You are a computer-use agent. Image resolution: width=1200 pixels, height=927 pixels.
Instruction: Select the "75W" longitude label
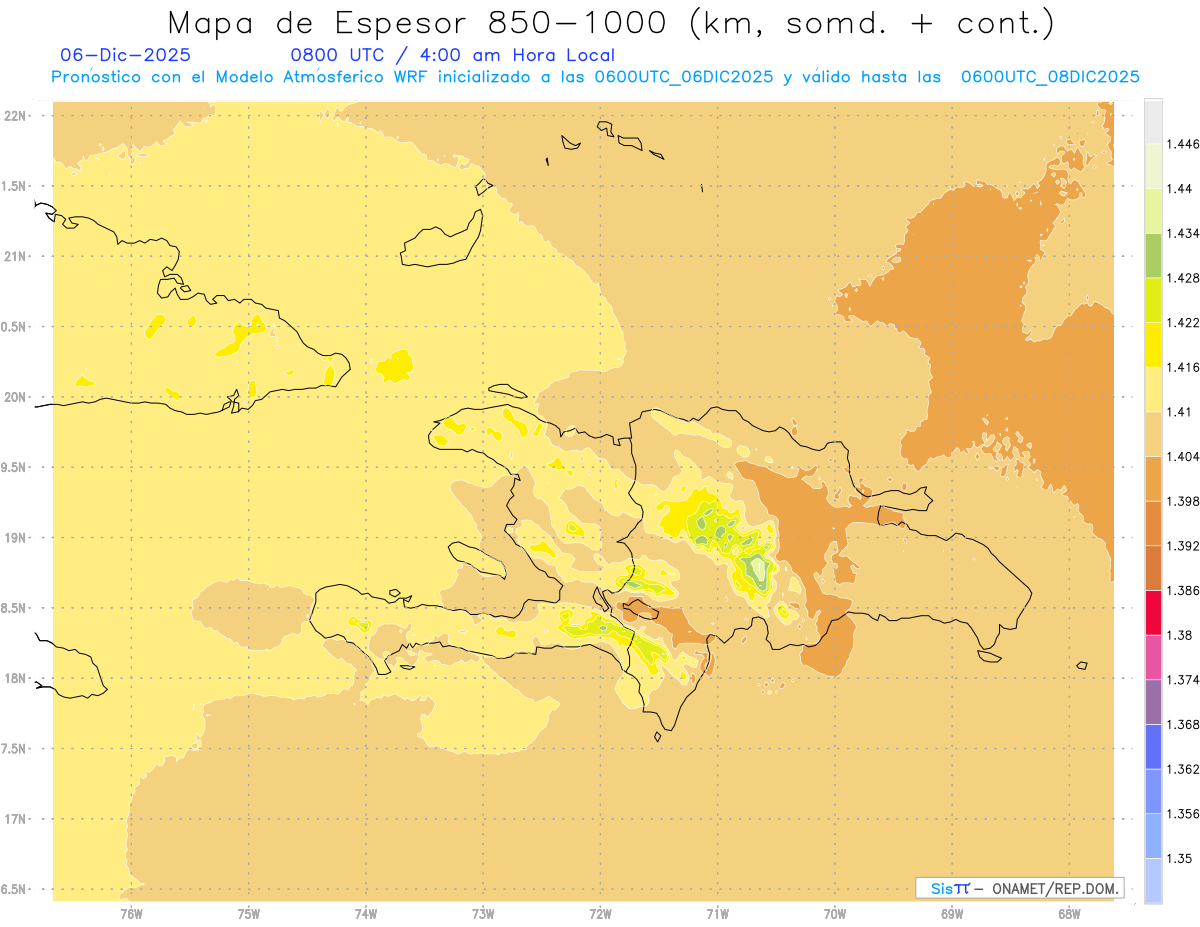click(x=249, y=913)
